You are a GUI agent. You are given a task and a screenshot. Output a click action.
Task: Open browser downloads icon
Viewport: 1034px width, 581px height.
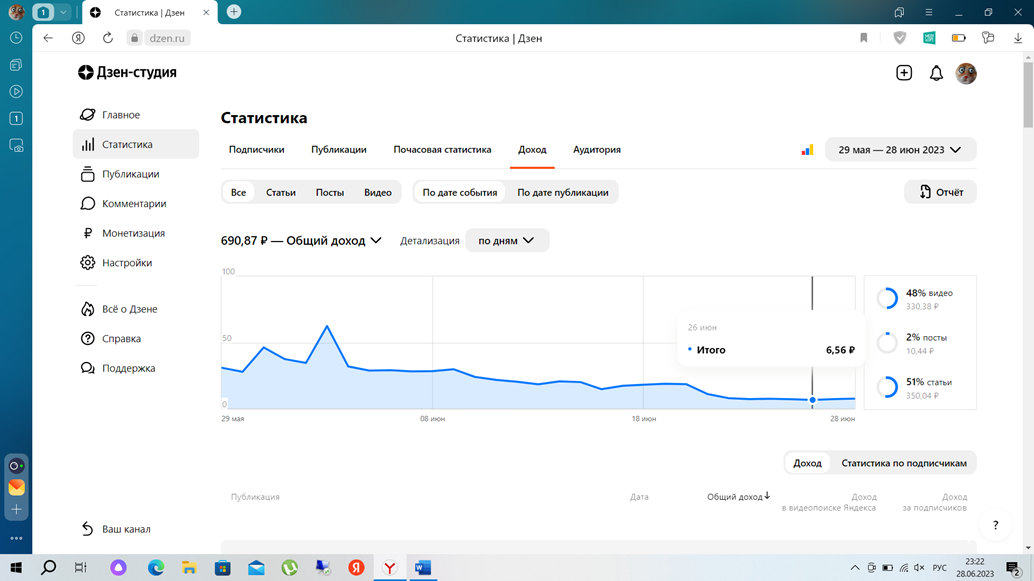point(1018,38)
